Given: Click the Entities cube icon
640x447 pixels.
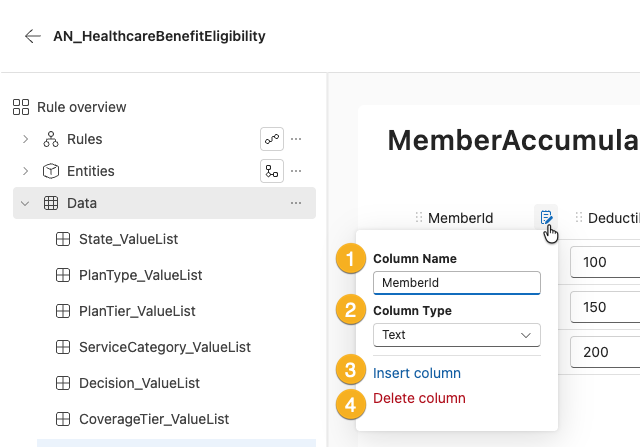Looking at the screenshot, I should pos(51,171).
